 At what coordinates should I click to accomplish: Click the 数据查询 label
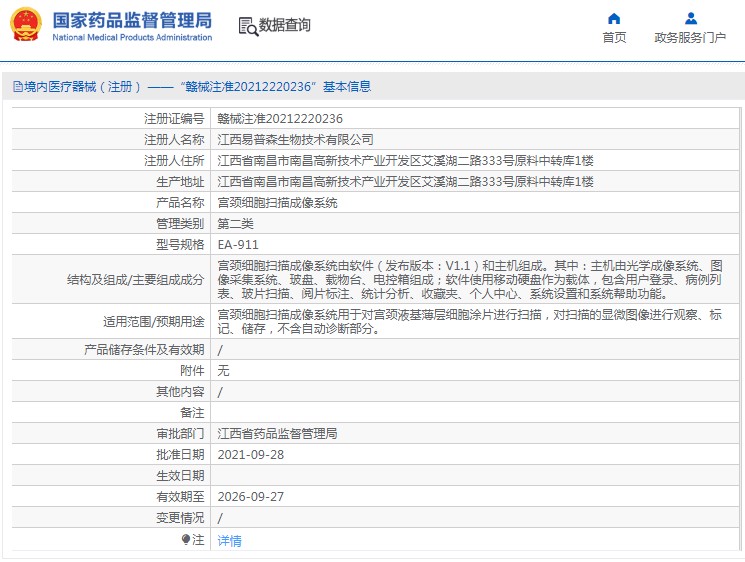(284, 25)
